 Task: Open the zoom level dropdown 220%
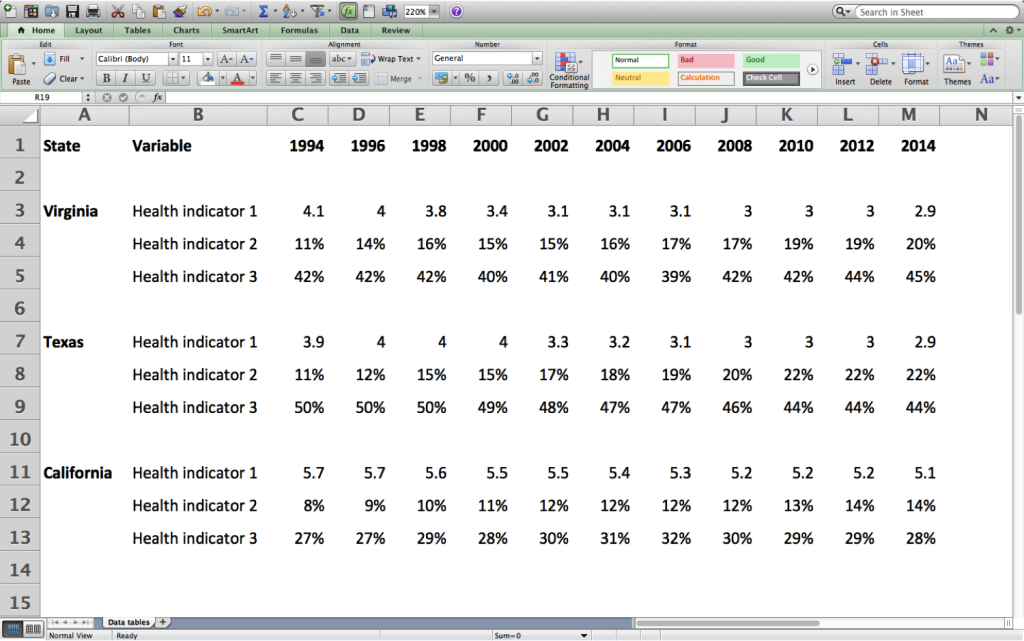[x=434, y=11]
